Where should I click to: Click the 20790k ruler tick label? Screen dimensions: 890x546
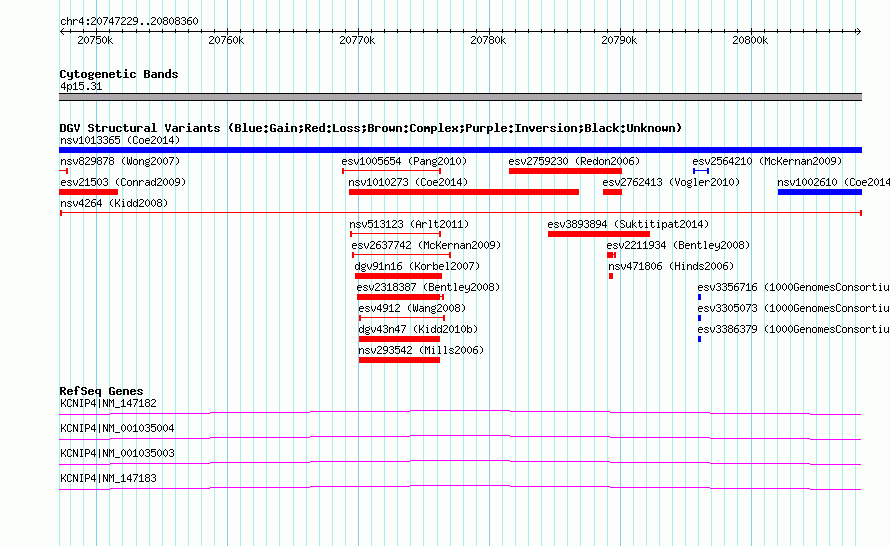pos(619,40)
